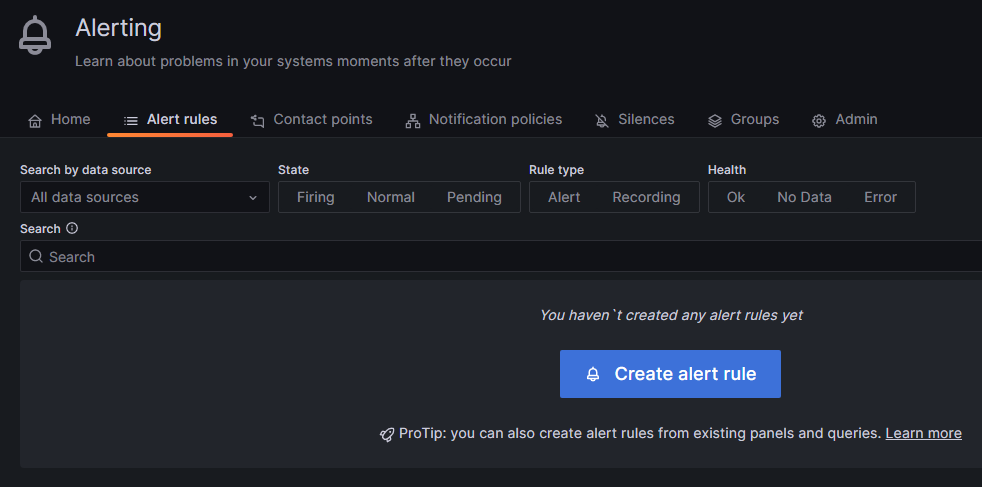Focus the alert rules Search field
The height and width of the screenshot is (487, 982).
click(500, 257)
